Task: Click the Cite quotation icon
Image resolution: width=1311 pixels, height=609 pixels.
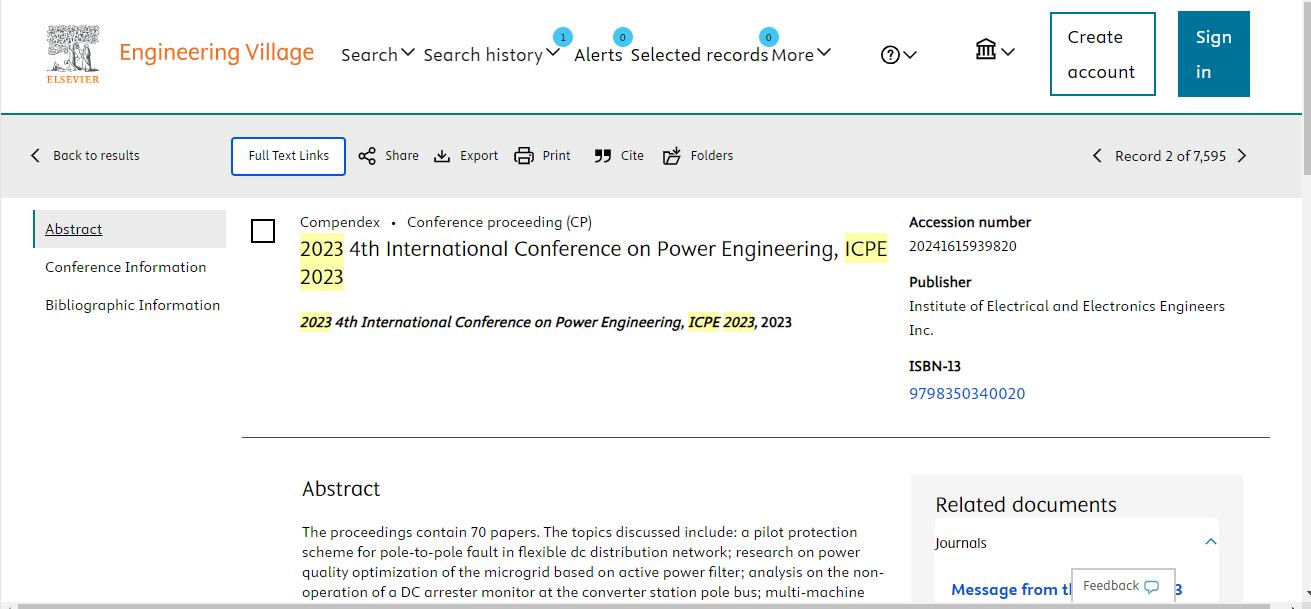Action: (602, 156)
